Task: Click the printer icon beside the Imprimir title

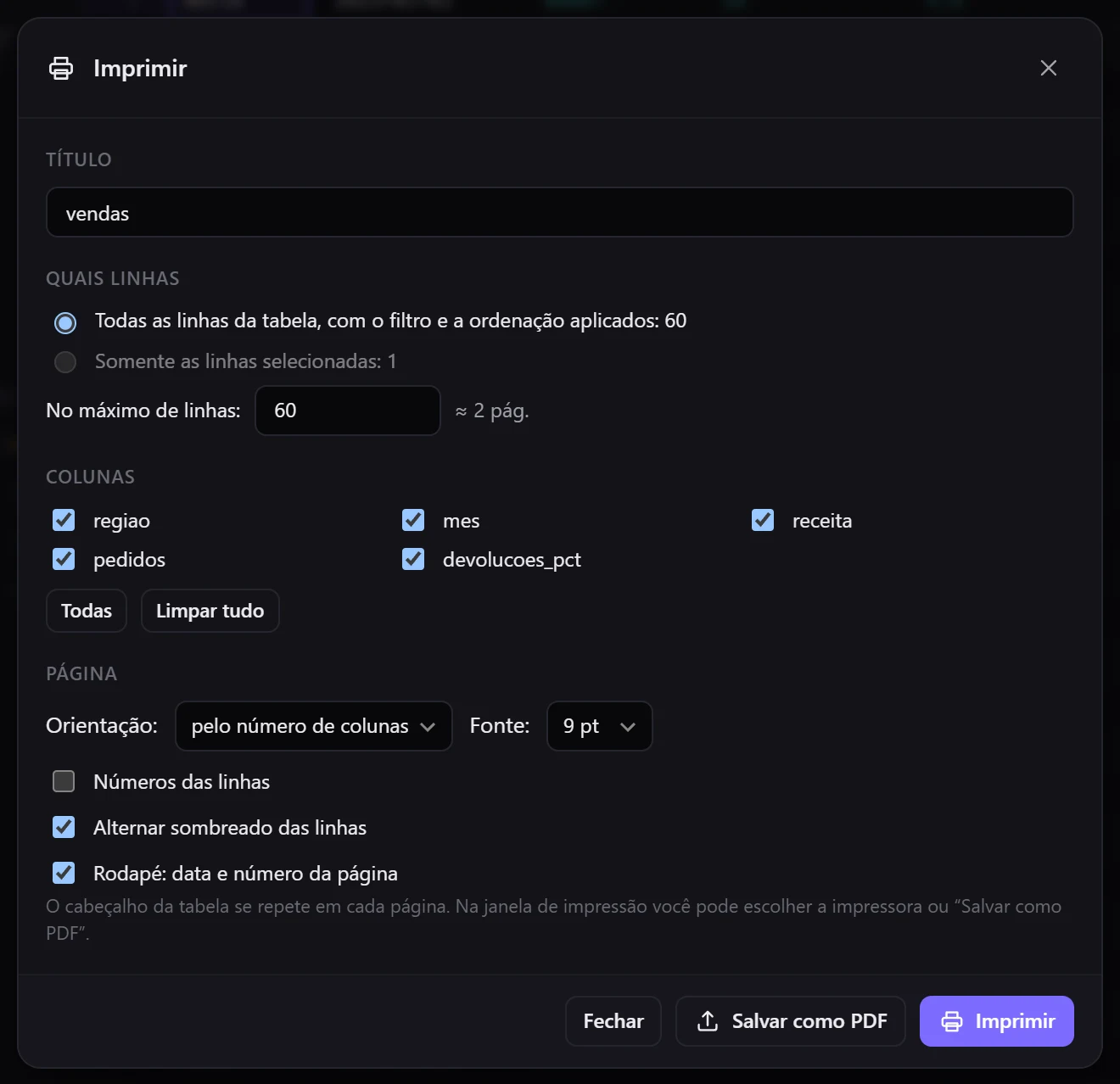Action: pyautogui.click(x=61, y=68)
